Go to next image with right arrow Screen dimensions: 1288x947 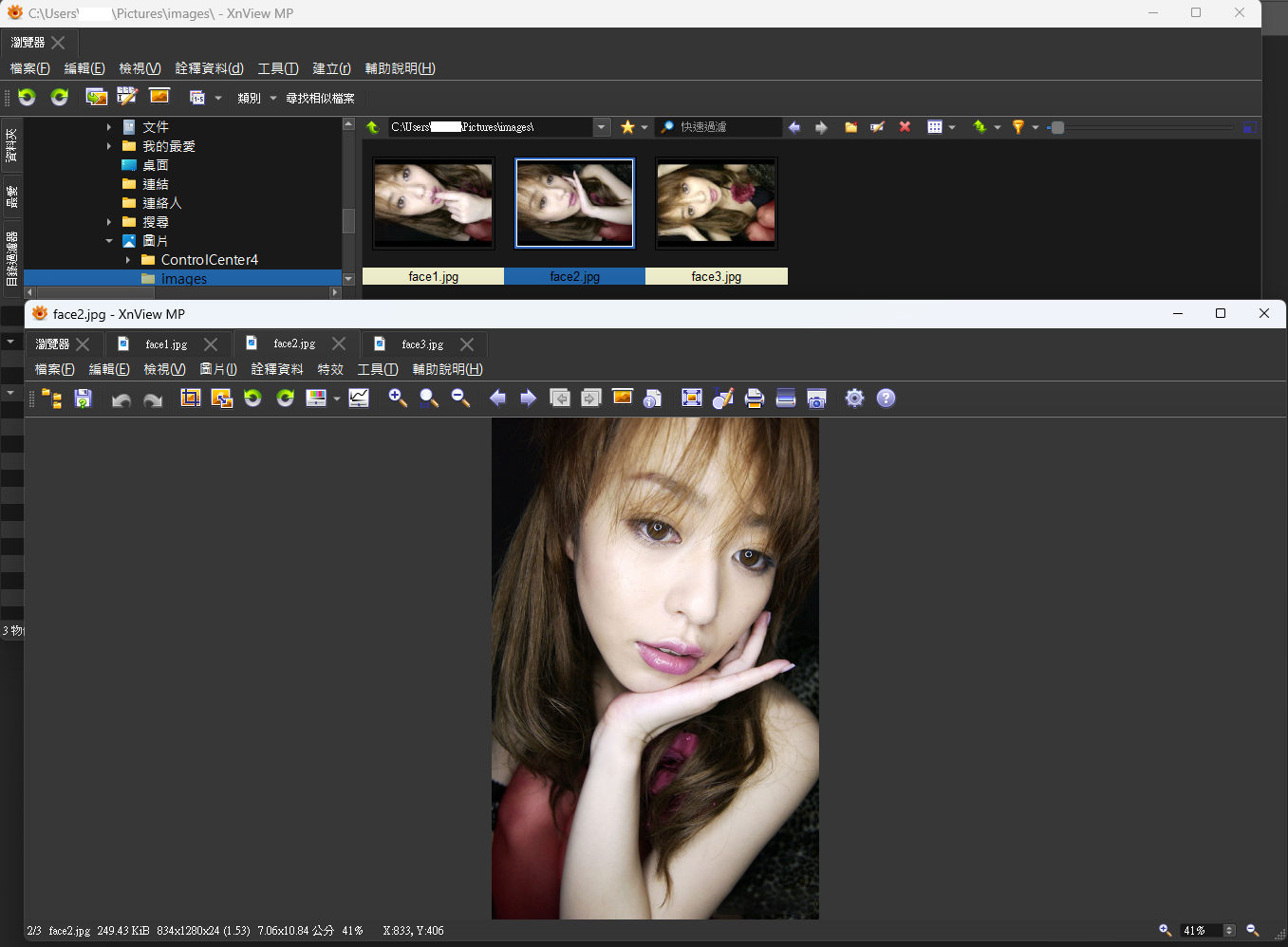pyautogui.click(x=529, y=399)
